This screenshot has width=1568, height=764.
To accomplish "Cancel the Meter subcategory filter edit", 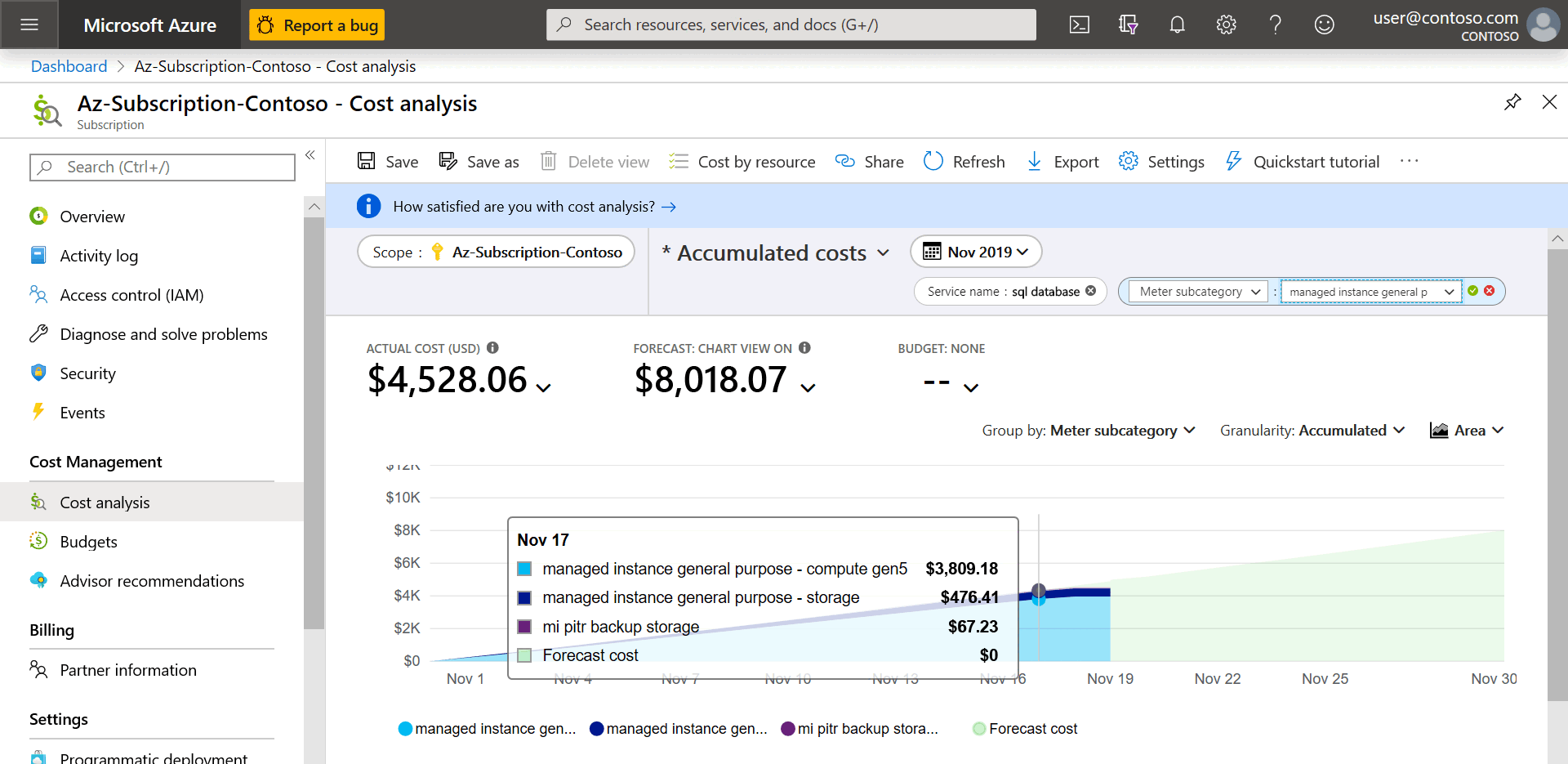I will 1490,291.
